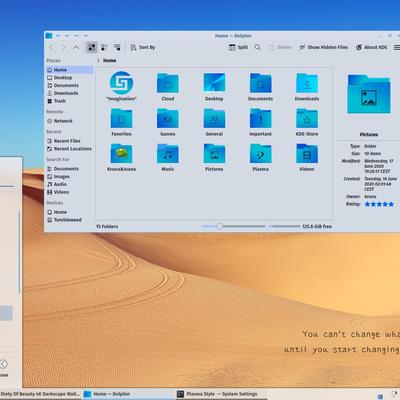Select Home under Devices
The width and height of the screenshot is (400, 400).
coord(69,212)
